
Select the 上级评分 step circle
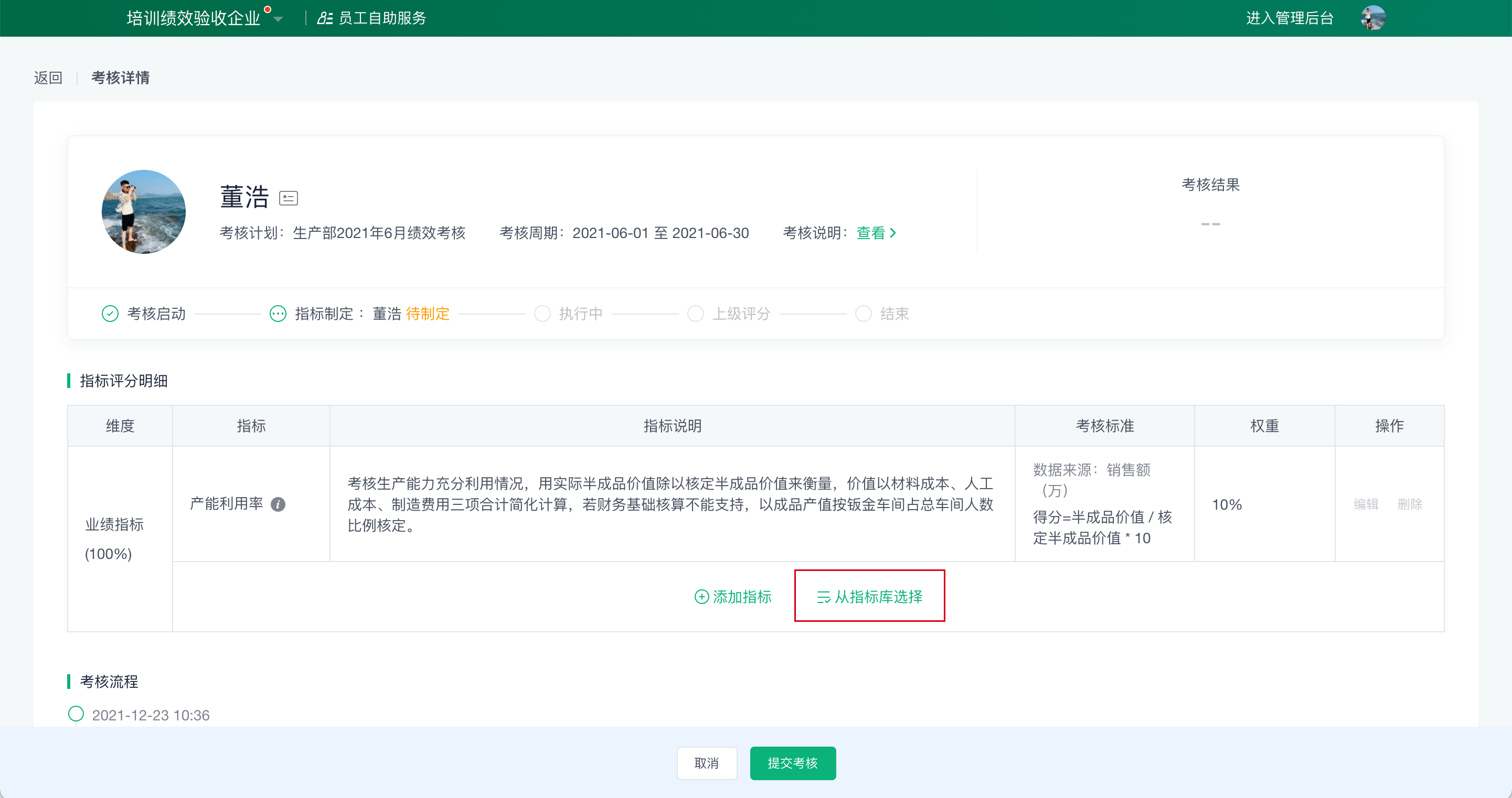point(696,314)
